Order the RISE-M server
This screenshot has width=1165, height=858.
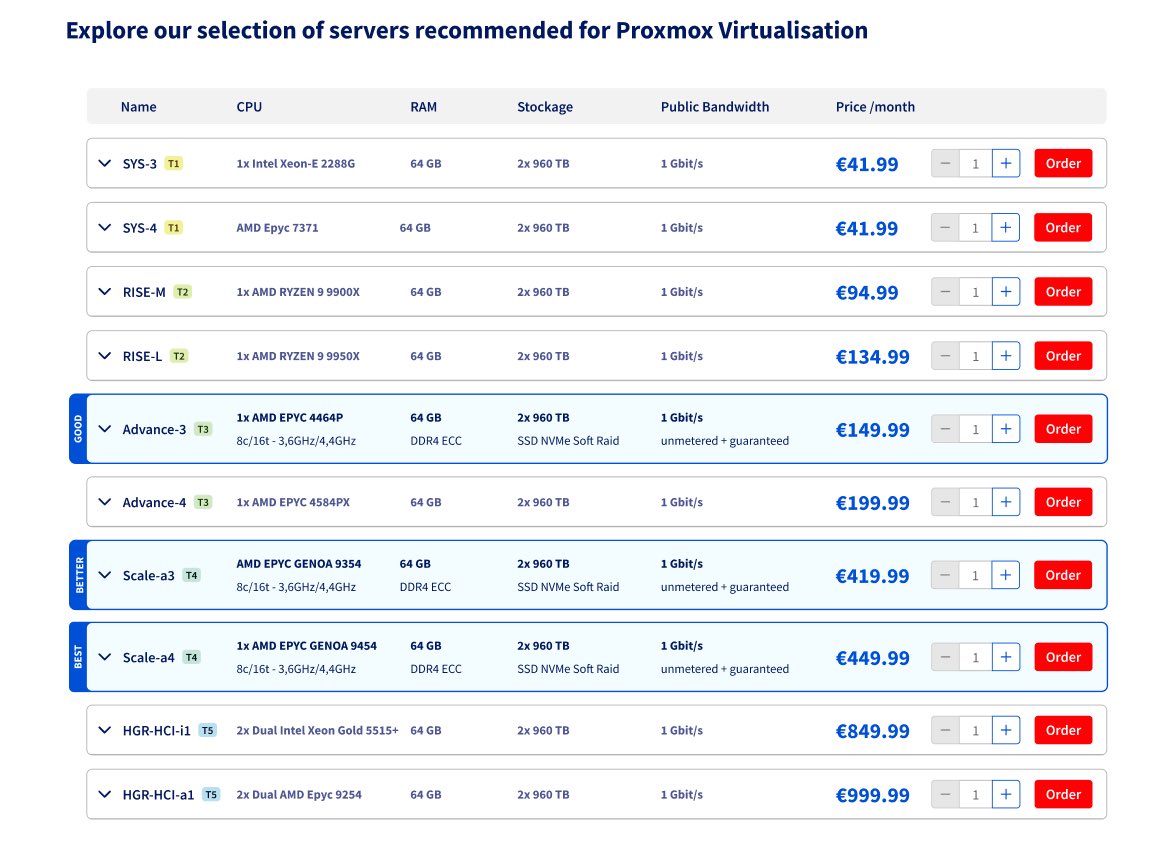(x=1063, y=292)
